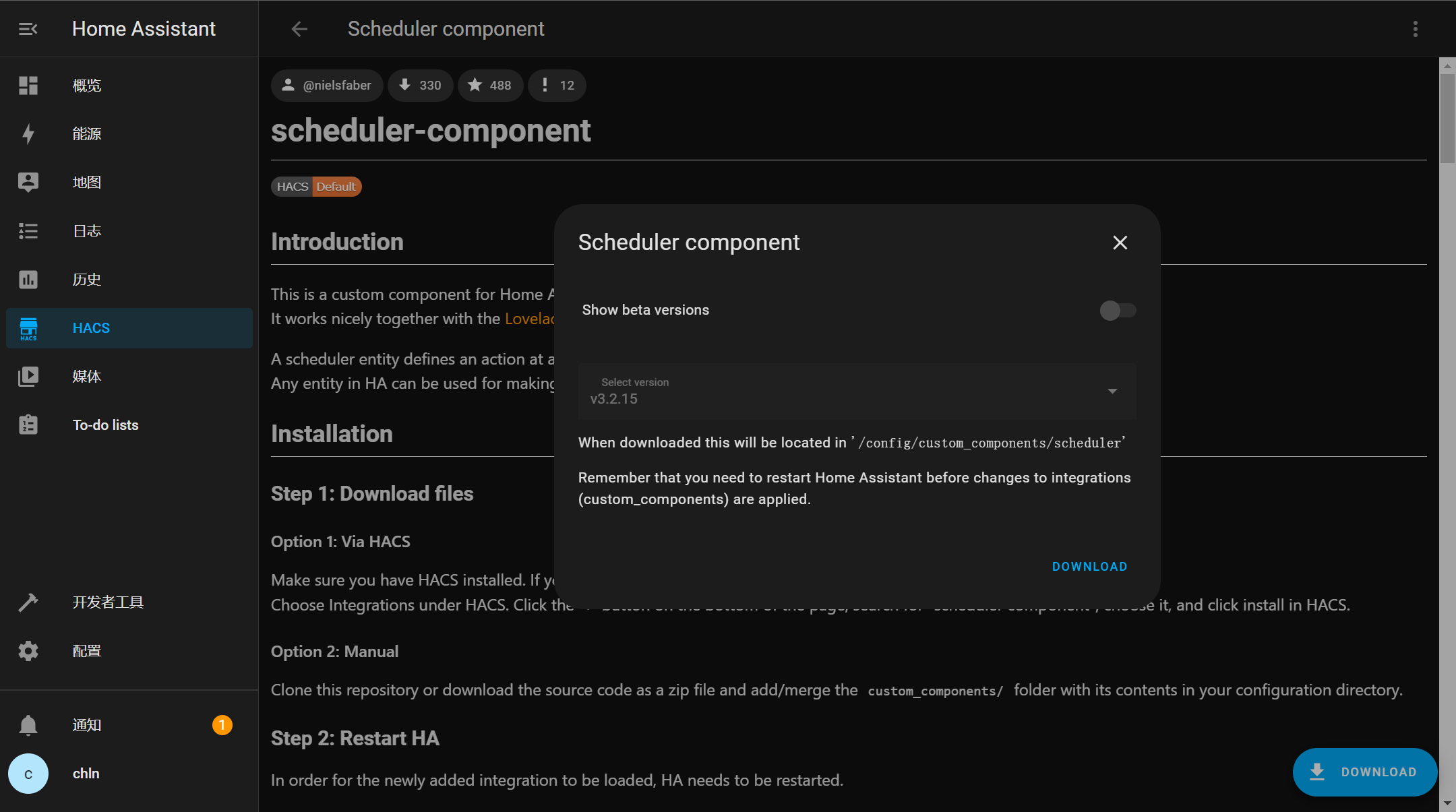Open the media player icon
Viewport: 1456px width, 812px height.
(x=28, y=377)
